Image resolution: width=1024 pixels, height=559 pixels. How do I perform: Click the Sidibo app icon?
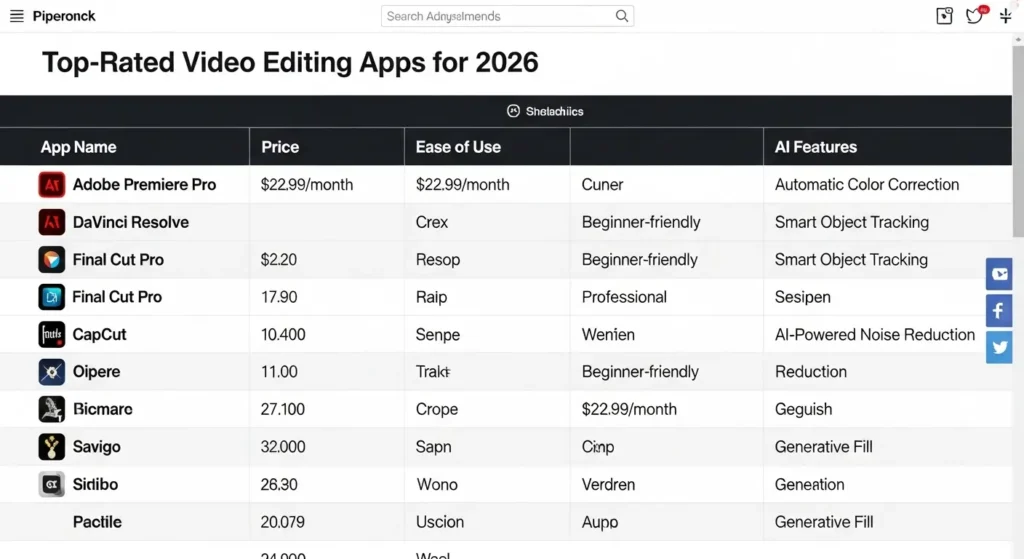point(51,484)
